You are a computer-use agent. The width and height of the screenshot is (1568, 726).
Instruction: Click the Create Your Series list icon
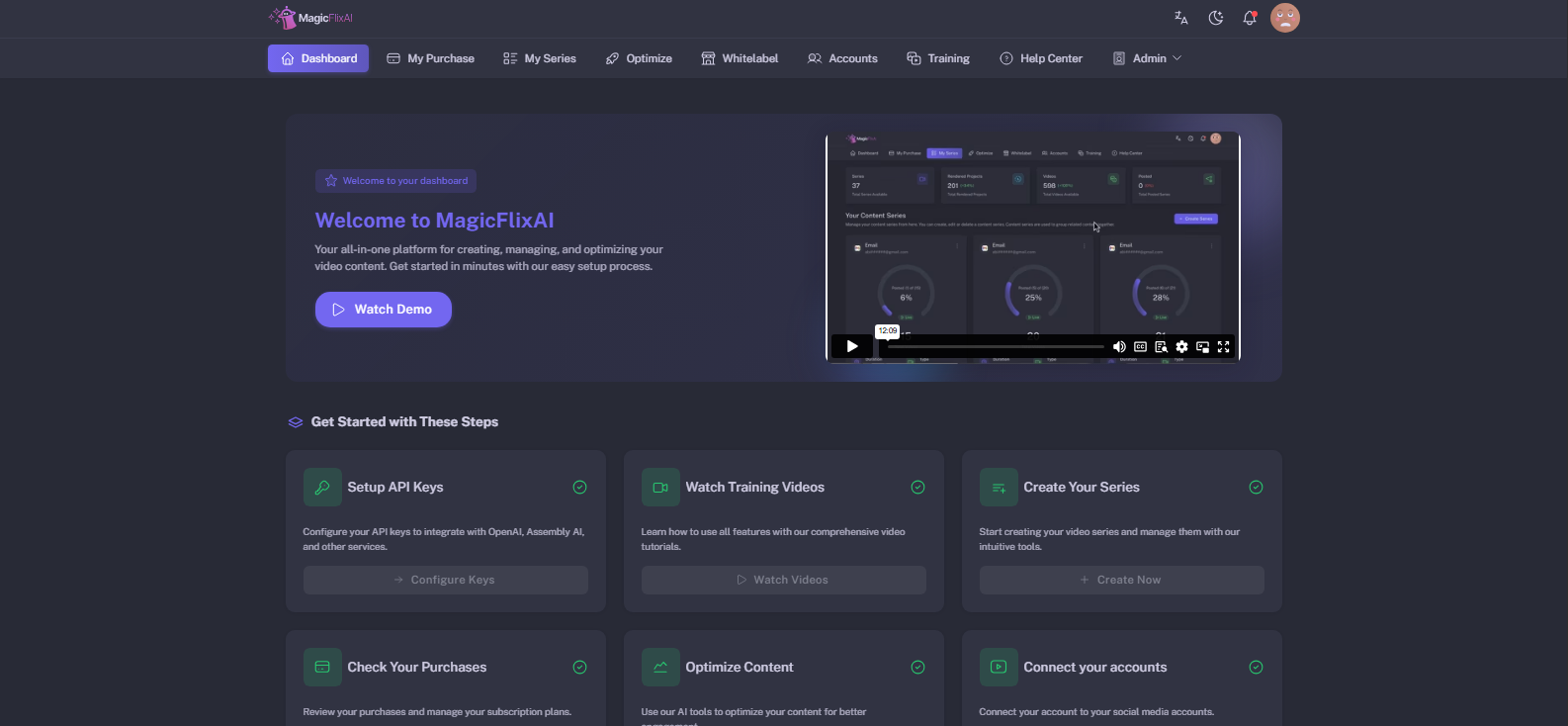point(999,488)
